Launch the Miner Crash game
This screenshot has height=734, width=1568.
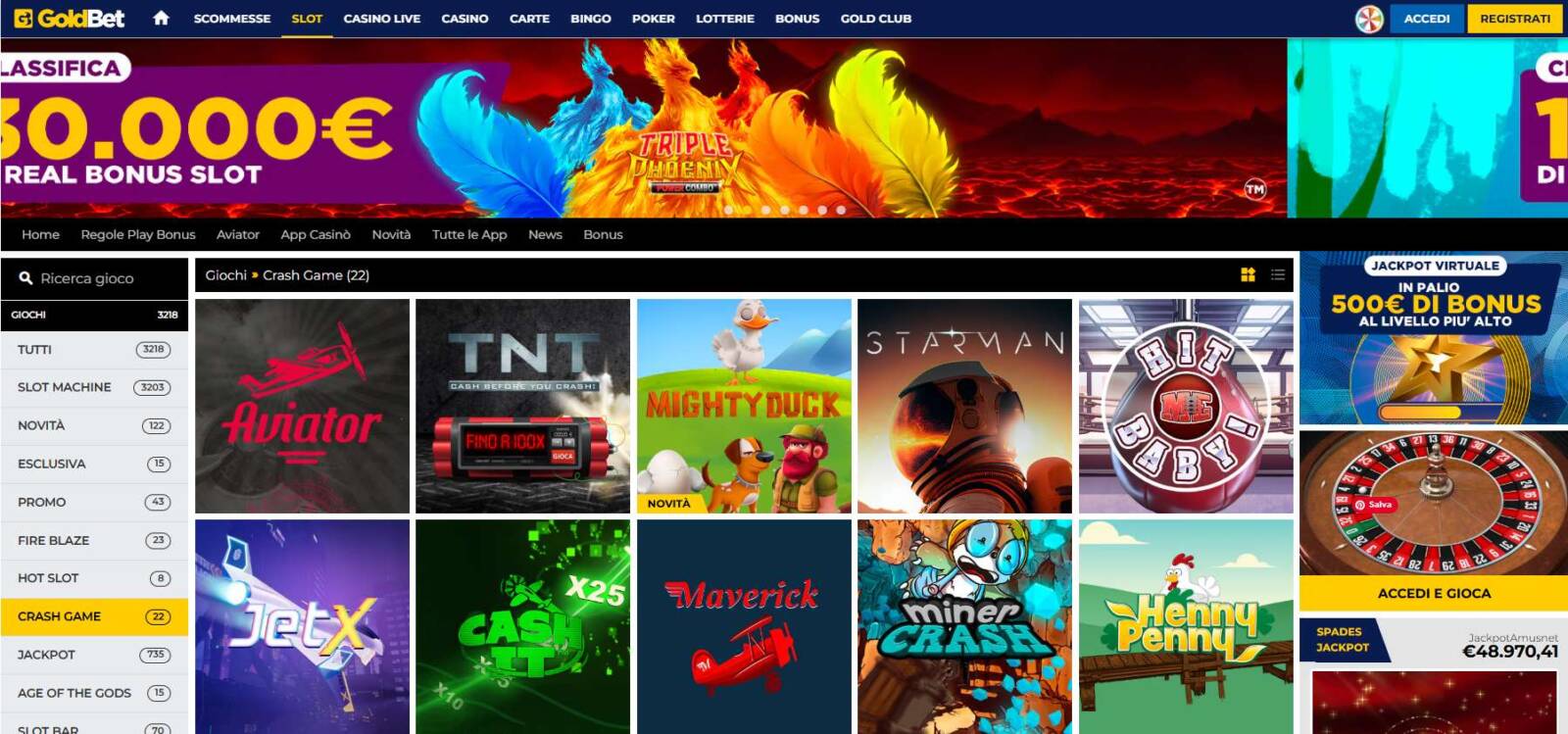pyautogui.click(x=964, y=626)
